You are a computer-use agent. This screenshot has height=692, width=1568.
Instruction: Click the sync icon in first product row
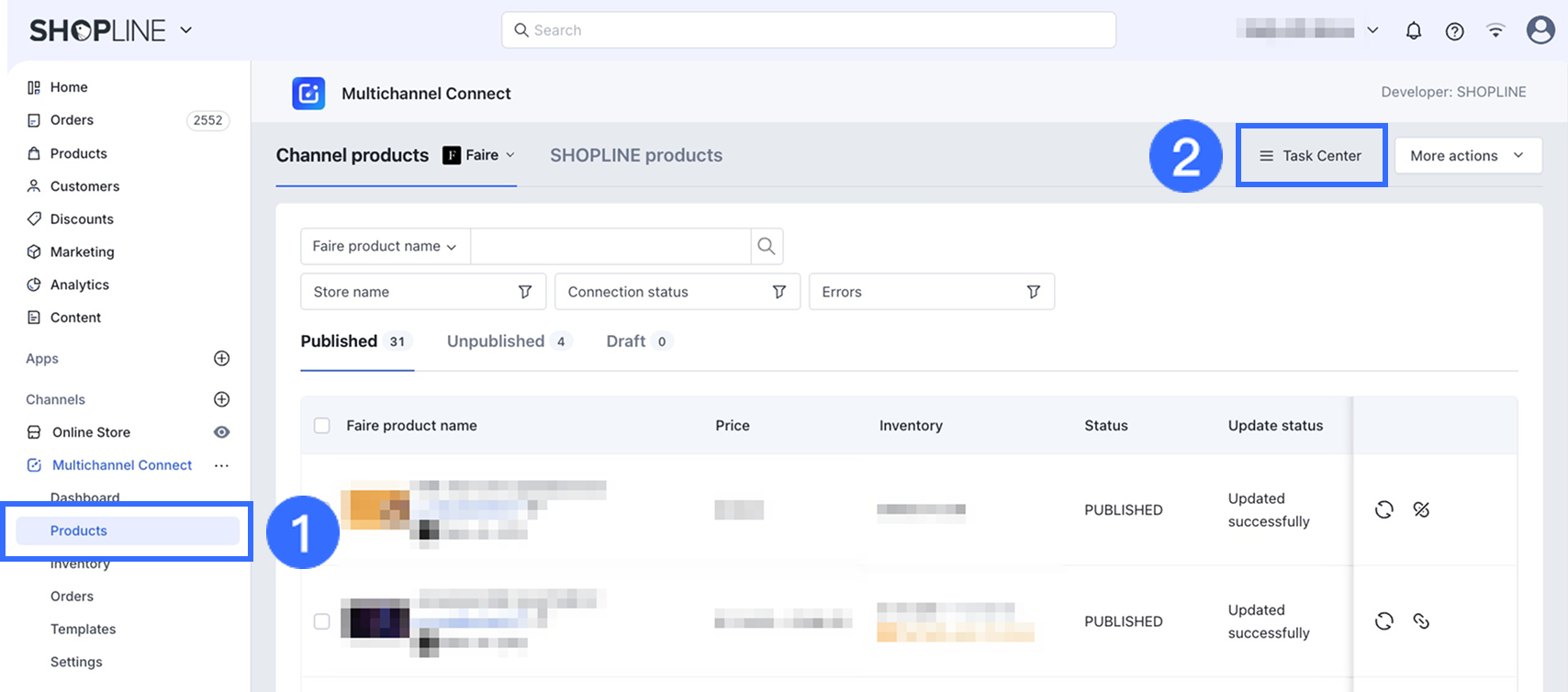[x=1384, y=509]
